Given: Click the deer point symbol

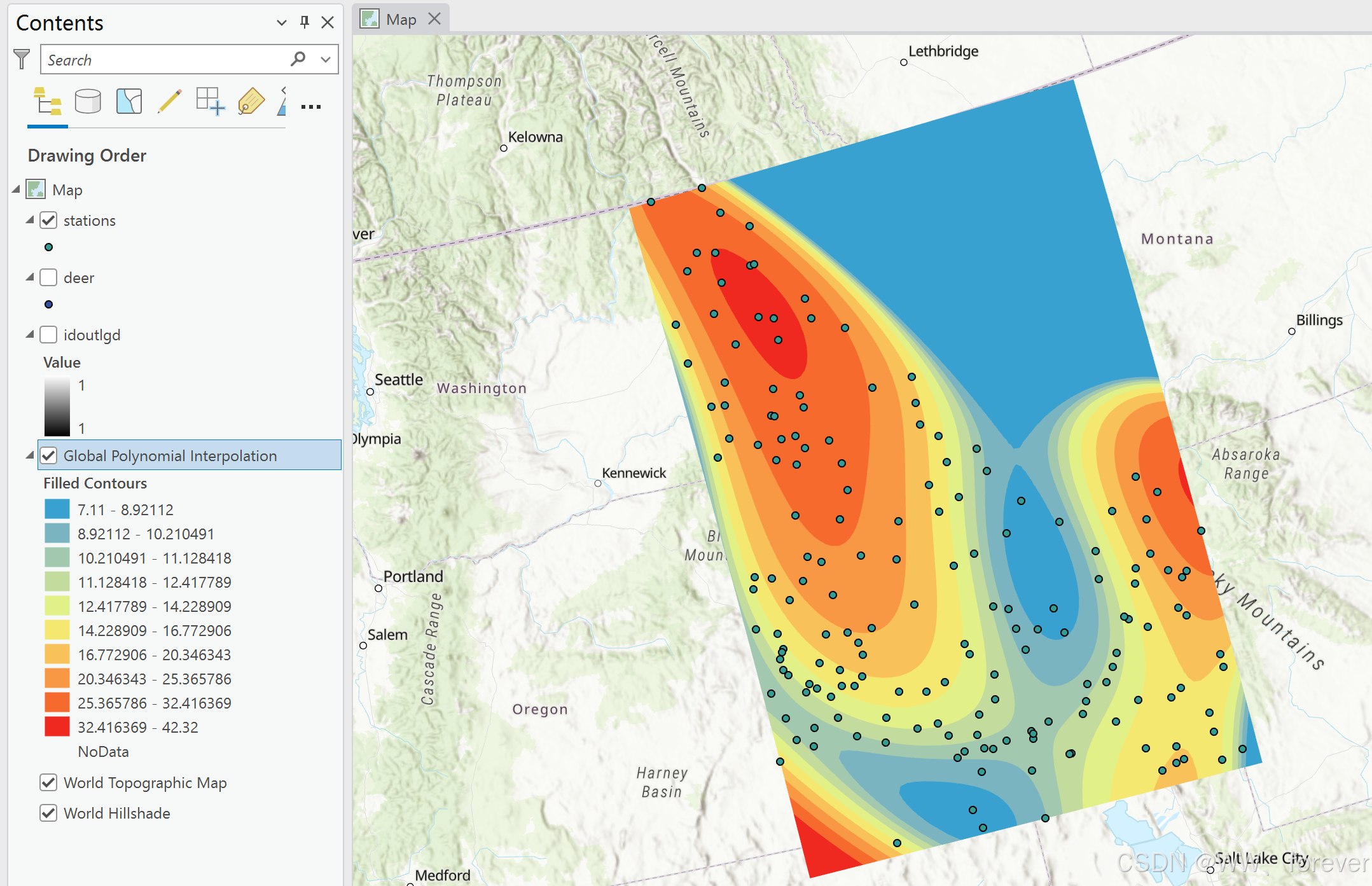Looking at the screenshot, I should pos(49,304).
